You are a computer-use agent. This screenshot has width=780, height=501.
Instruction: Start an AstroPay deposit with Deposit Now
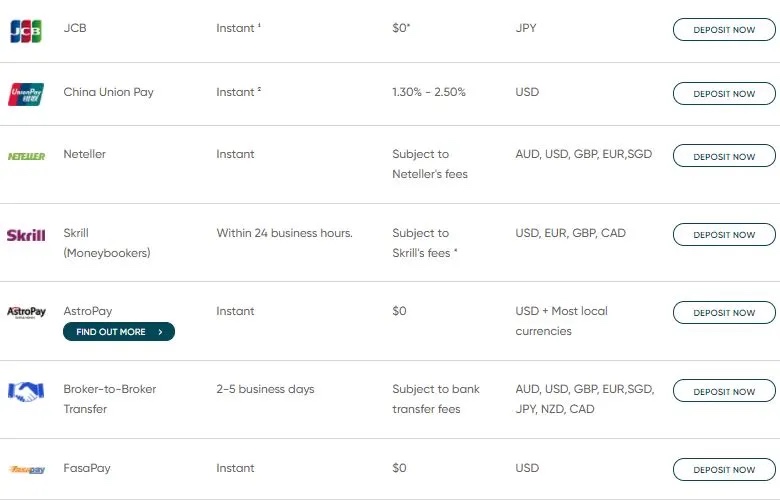click(x=724, y=312)
